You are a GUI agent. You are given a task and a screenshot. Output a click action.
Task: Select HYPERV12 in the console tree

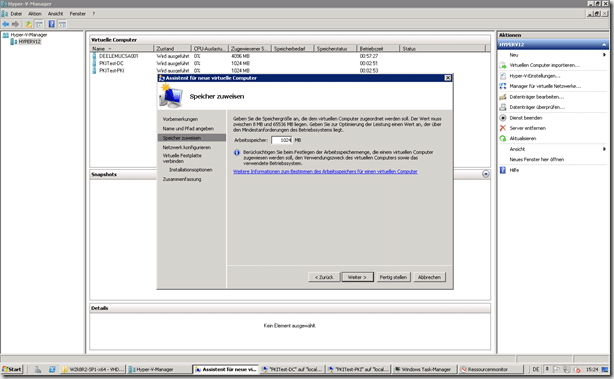[x=29, y=42]
